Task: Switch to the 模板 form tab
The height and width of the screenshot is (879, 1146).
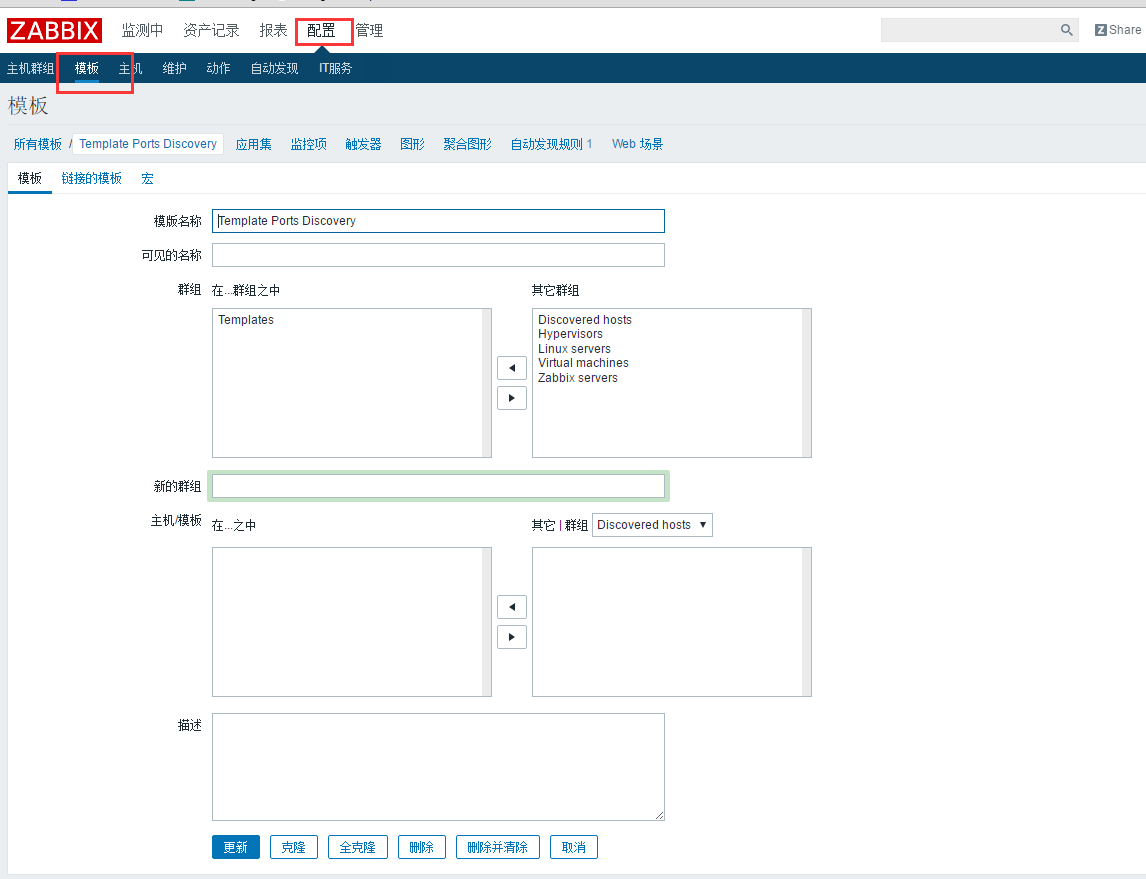Action: pos(30,178)
